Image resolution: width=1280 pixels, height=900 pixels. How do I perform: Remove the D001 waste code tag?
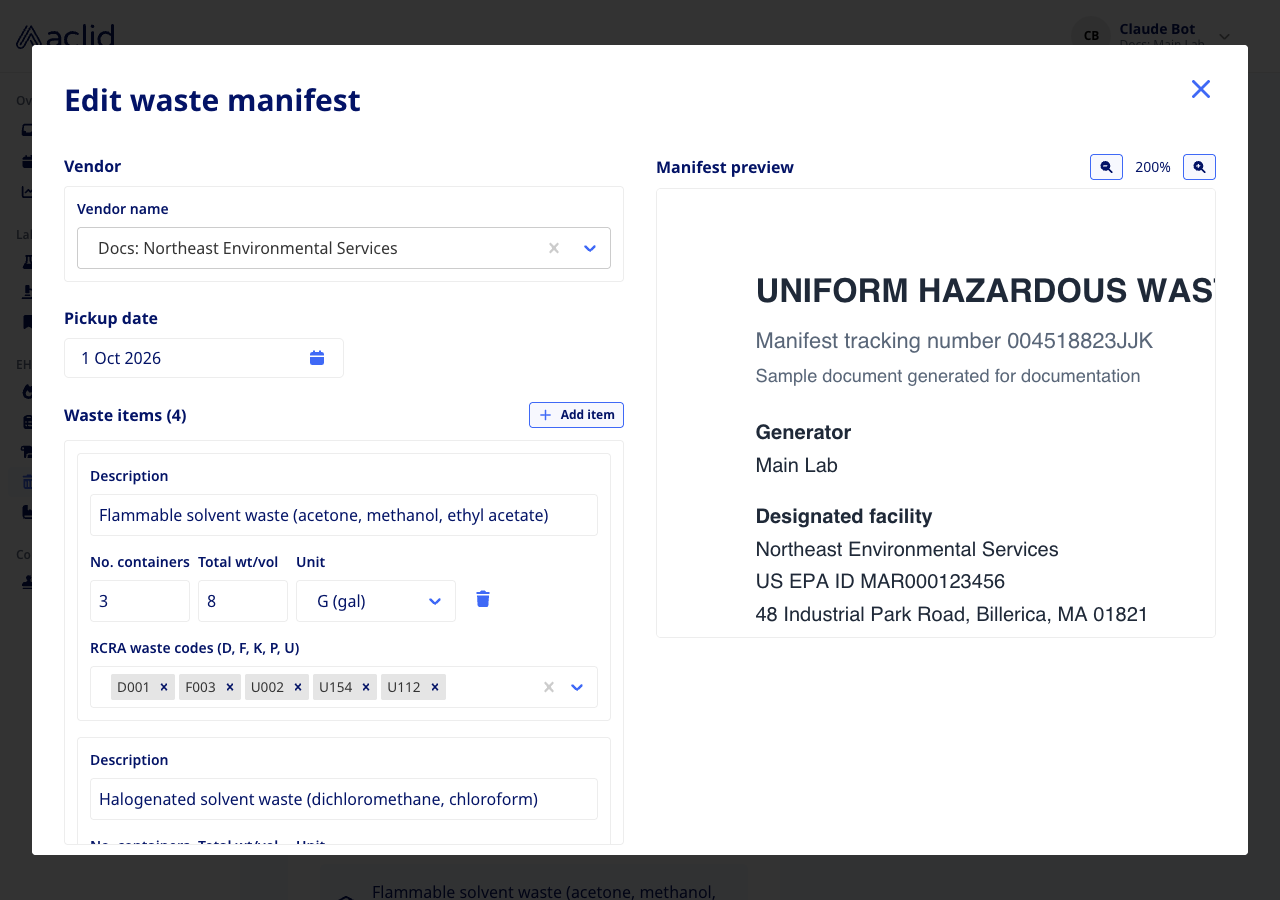(164, 687)
